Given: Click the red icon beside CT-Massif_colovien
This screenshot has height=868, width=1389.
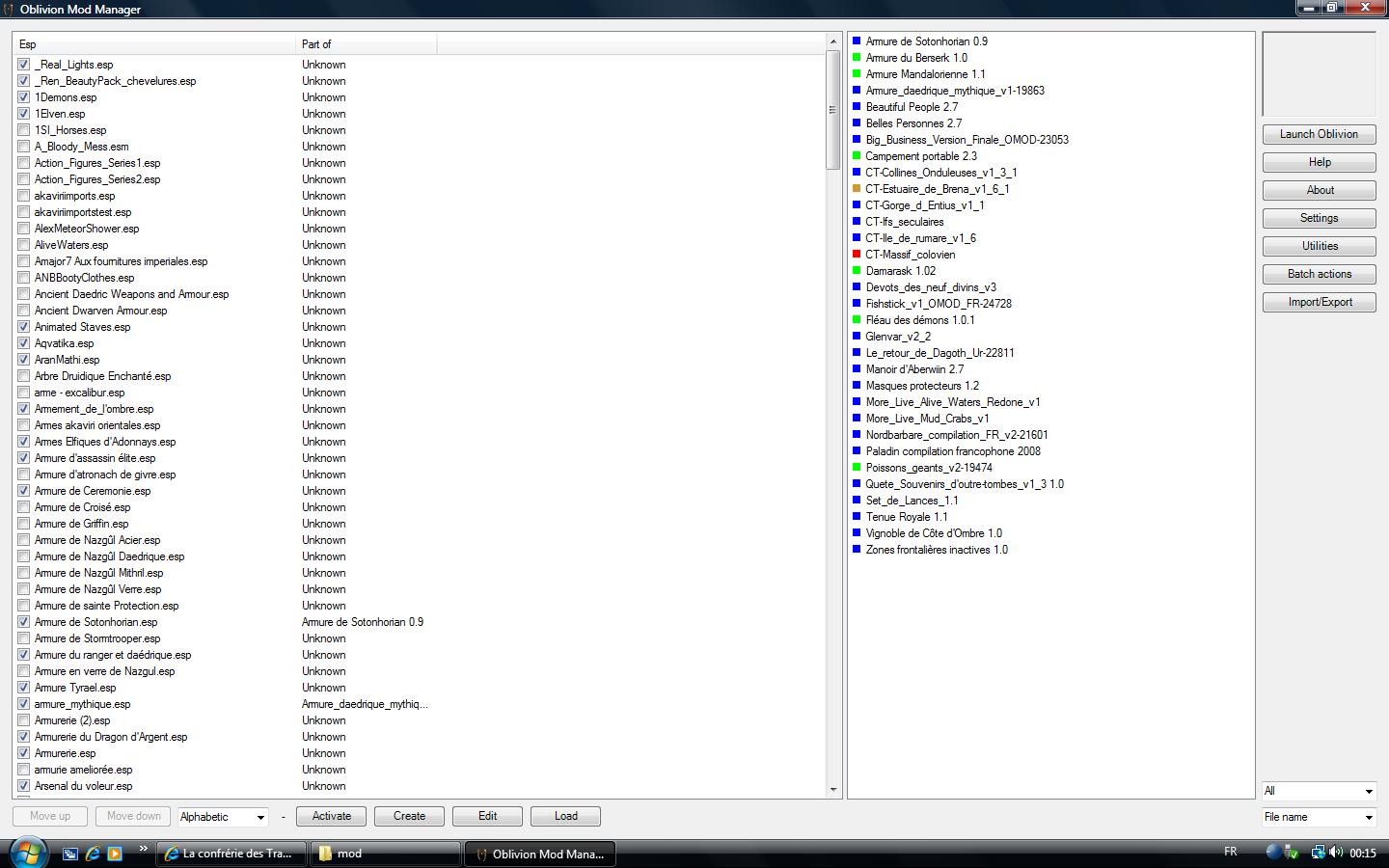Looking at the screenshot, I should point(857,255).
